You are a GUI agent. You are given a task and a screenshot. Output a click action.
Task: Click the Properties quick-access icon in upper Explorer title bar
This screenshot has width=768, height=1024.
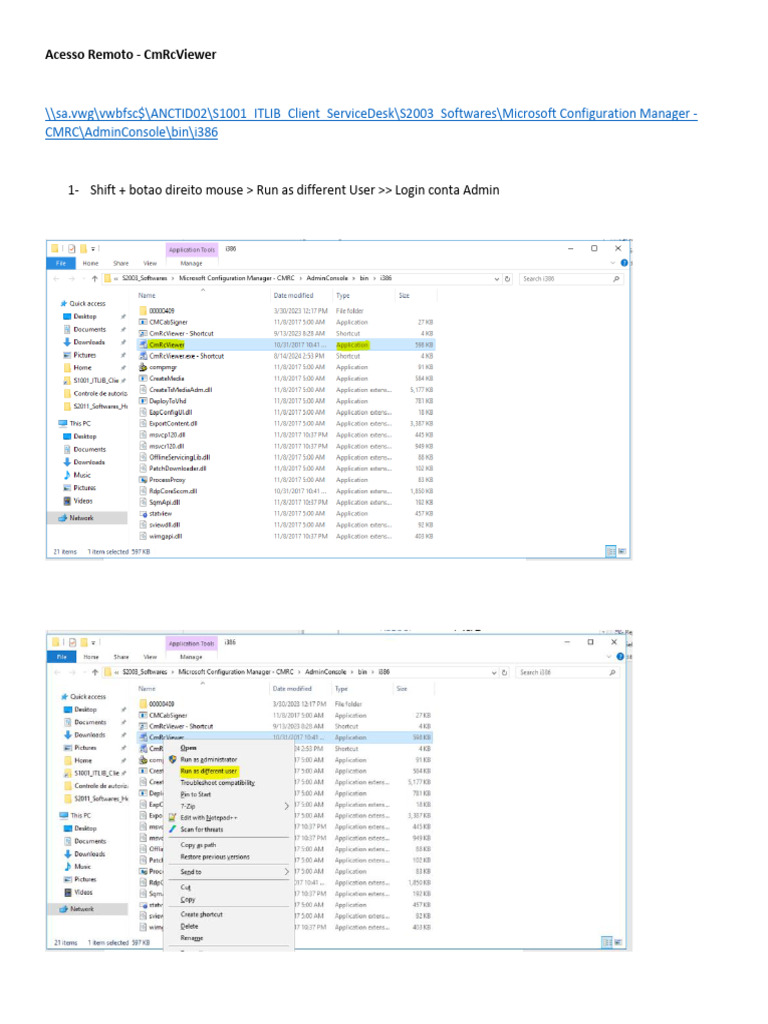[72, 249]
